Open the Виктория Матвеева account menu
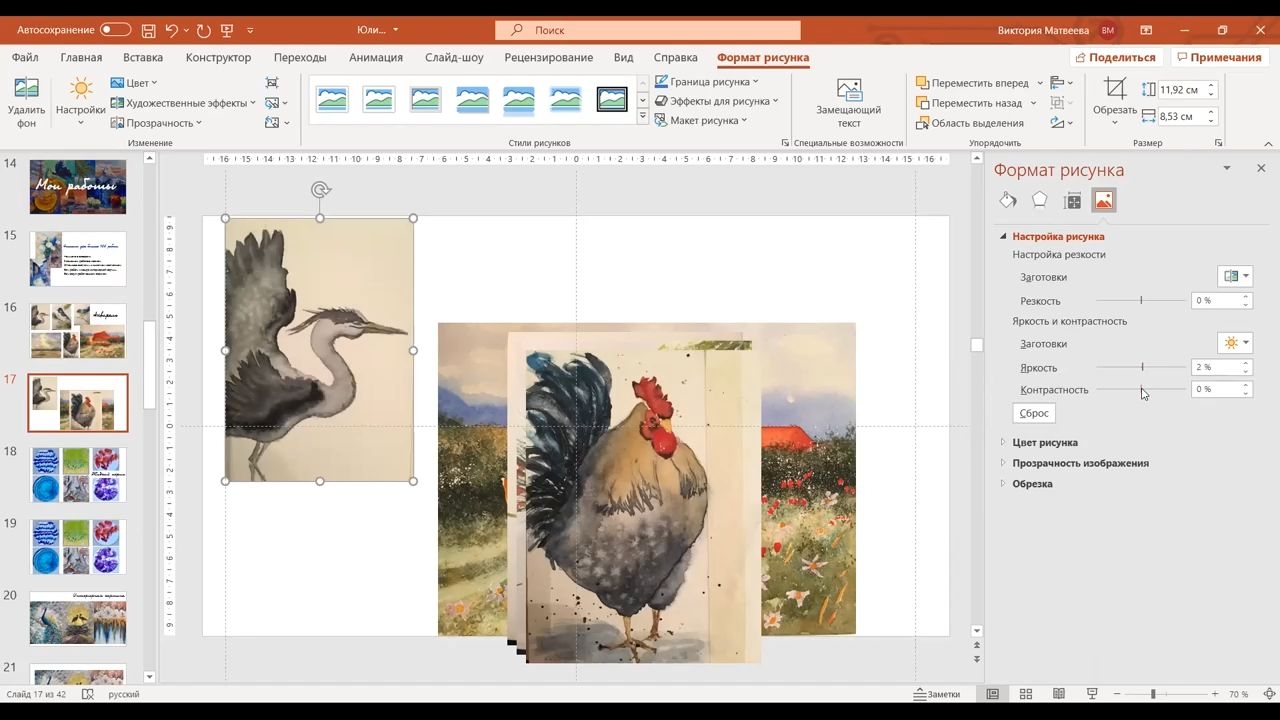 pos(1056,30)
